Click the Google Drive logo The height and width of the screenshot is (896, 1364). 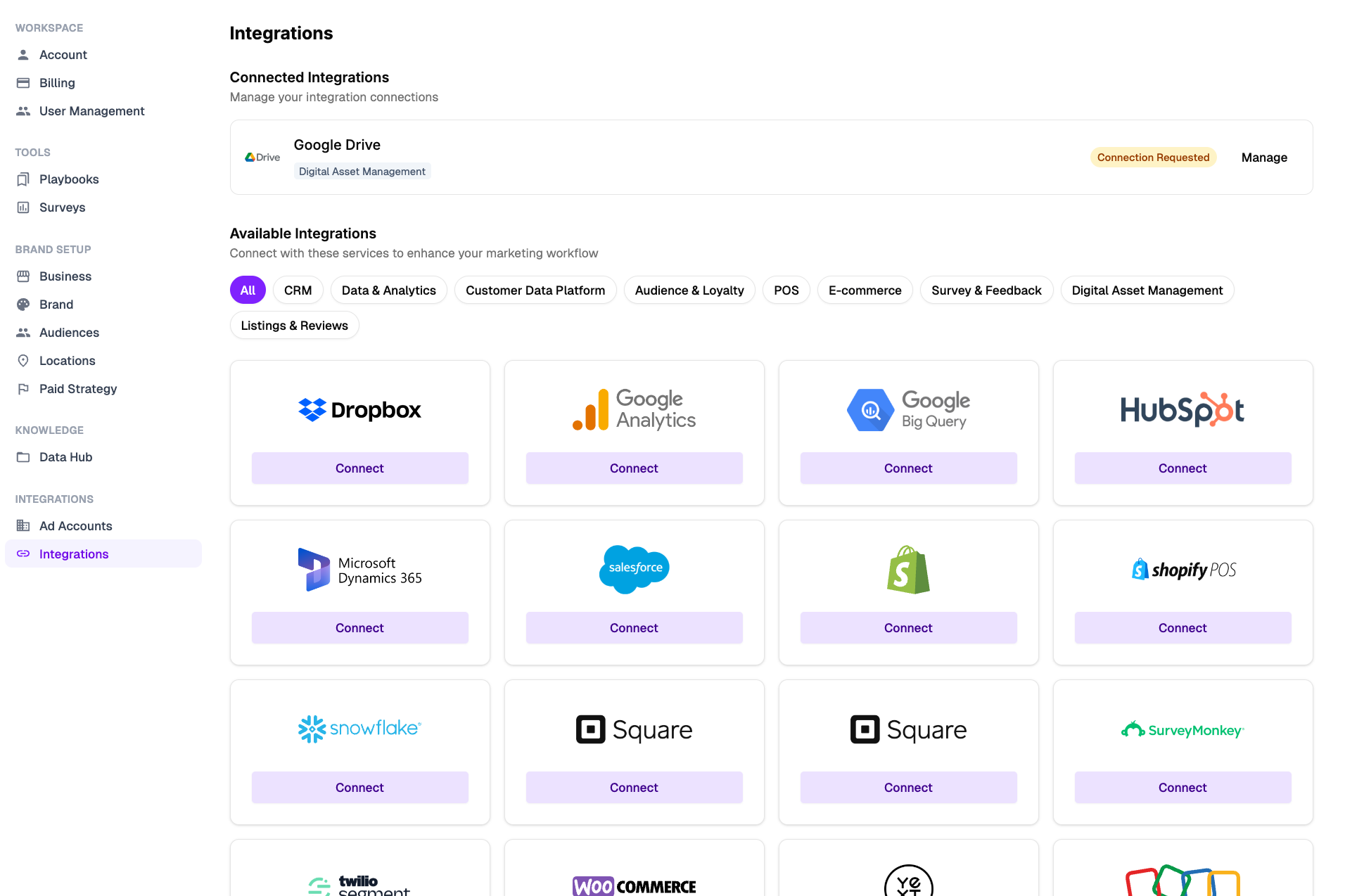click(x=262, y=158)
